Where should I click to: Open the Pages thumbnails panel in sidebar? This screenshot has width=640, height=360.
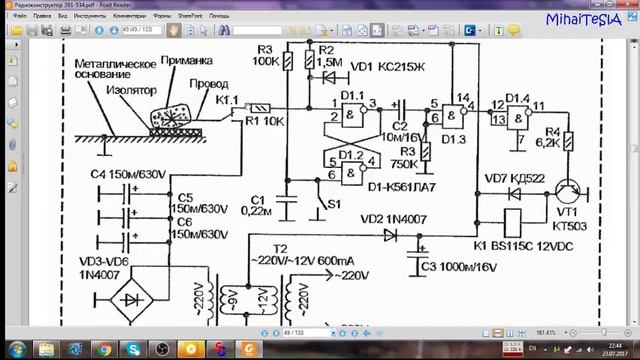pyautogui.click(x=13, y=81)
